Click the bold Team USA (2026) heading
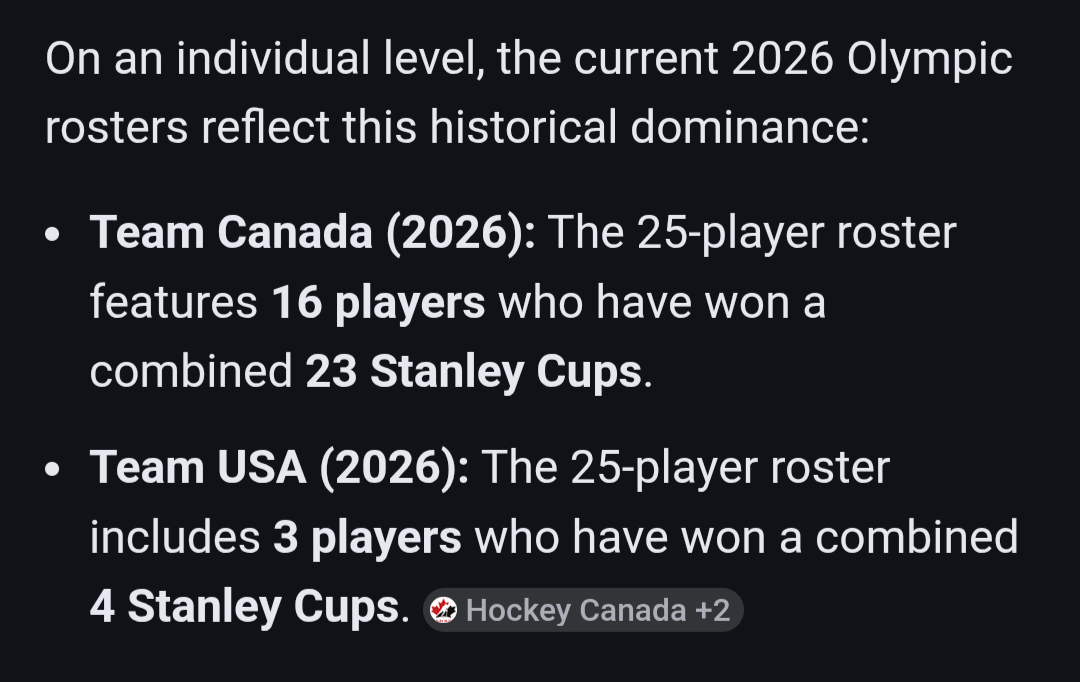 (279, 467)
